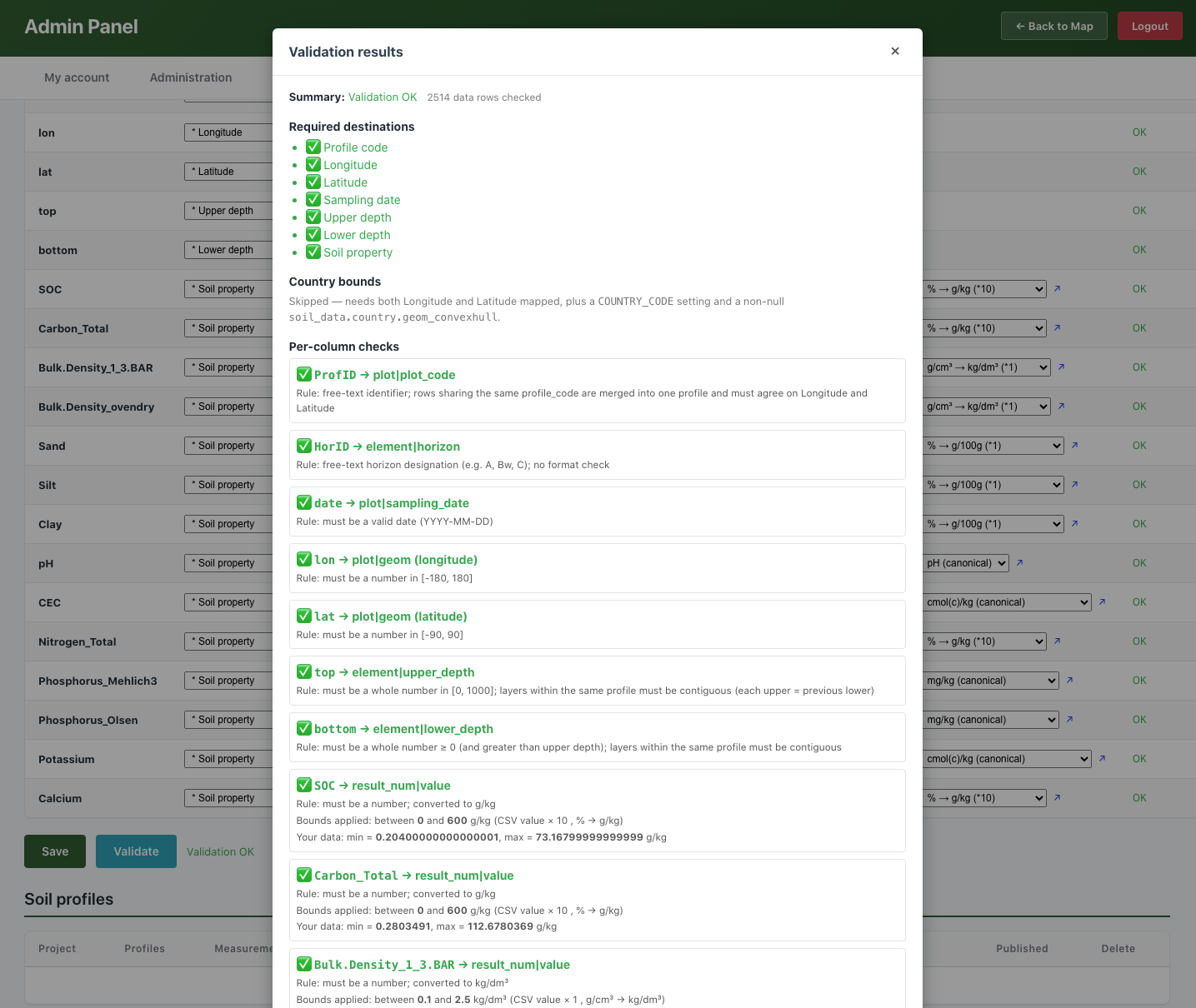Open link icon in Clay row

(1074, 524)
